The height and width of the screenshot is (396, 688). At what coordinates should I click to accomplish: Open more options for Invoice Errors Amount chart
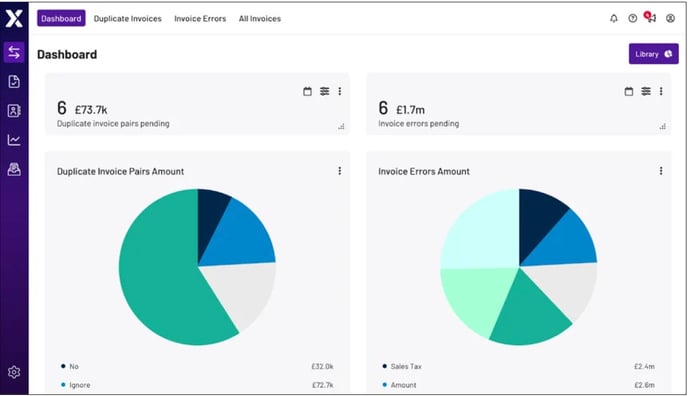coord(661,171)
